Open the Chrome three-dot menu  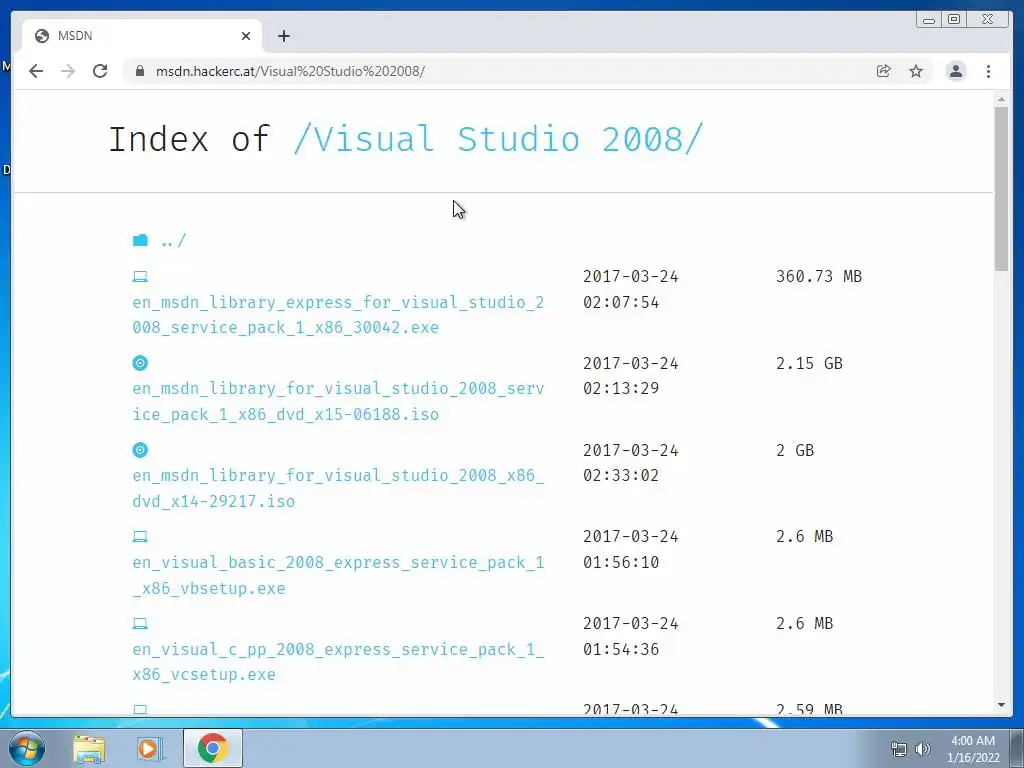(988, 71)
